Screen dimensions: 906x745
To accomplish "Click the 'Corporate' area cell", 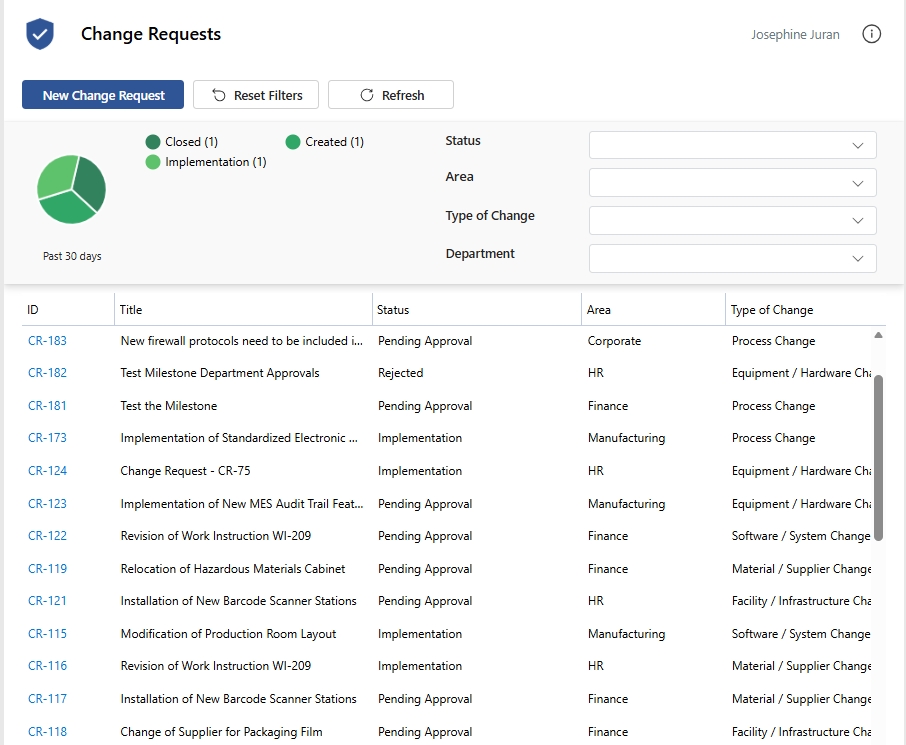I will coord(614,341).
